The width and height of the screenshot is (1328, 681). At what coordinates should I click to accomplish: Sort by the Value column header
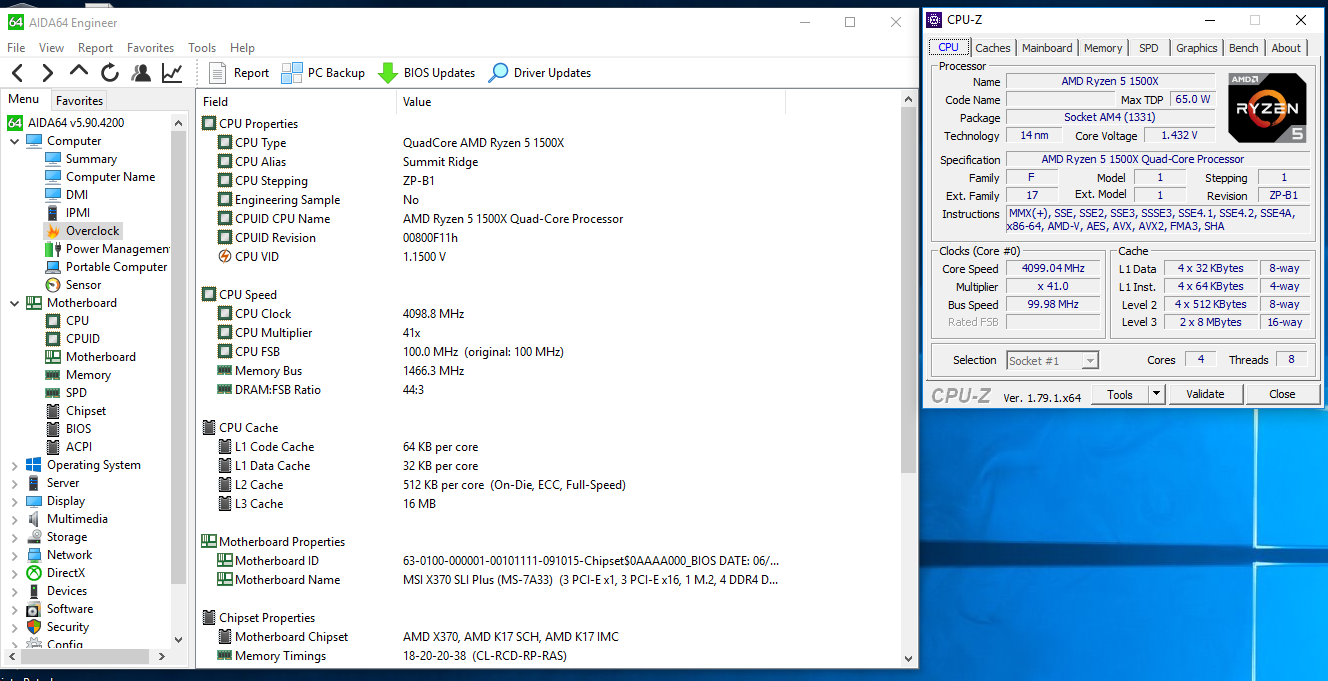tap(591, 101)
